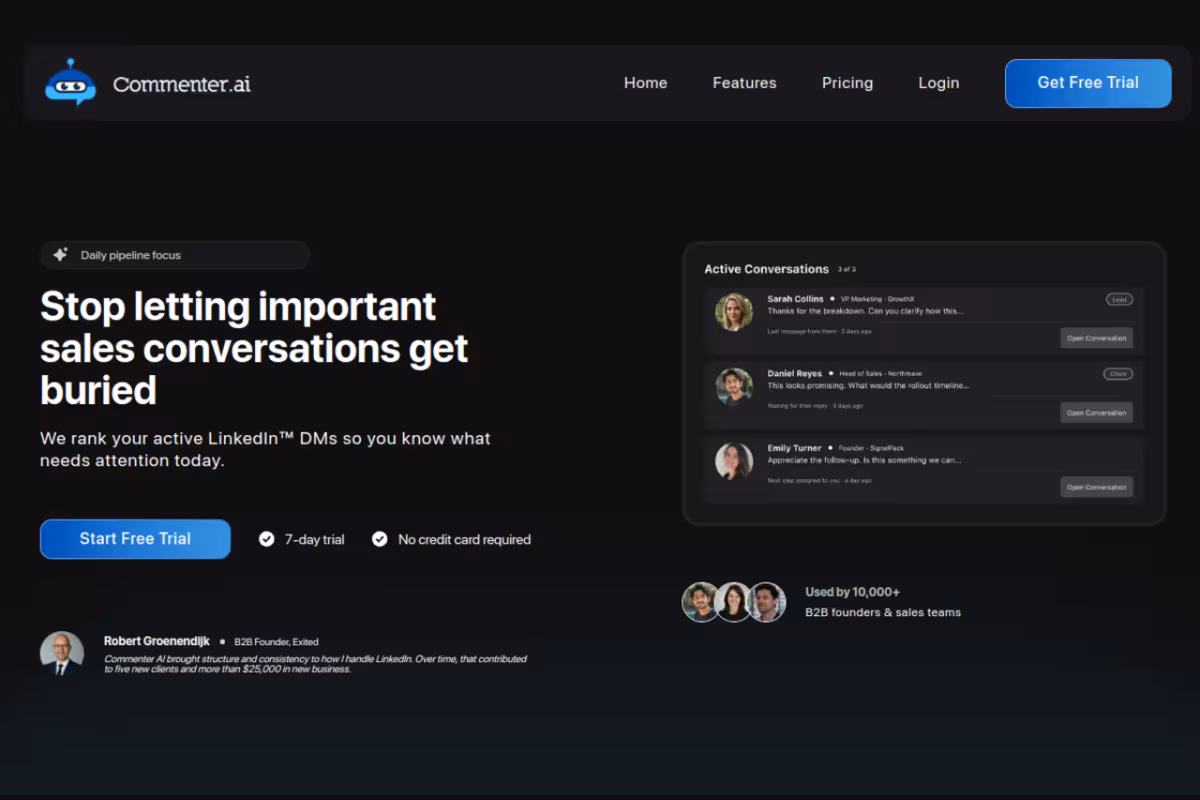1200x800 pixels.
Task: Click the Robert Groenendijk name
Action: pyautogui.click(x=157, y=641)
